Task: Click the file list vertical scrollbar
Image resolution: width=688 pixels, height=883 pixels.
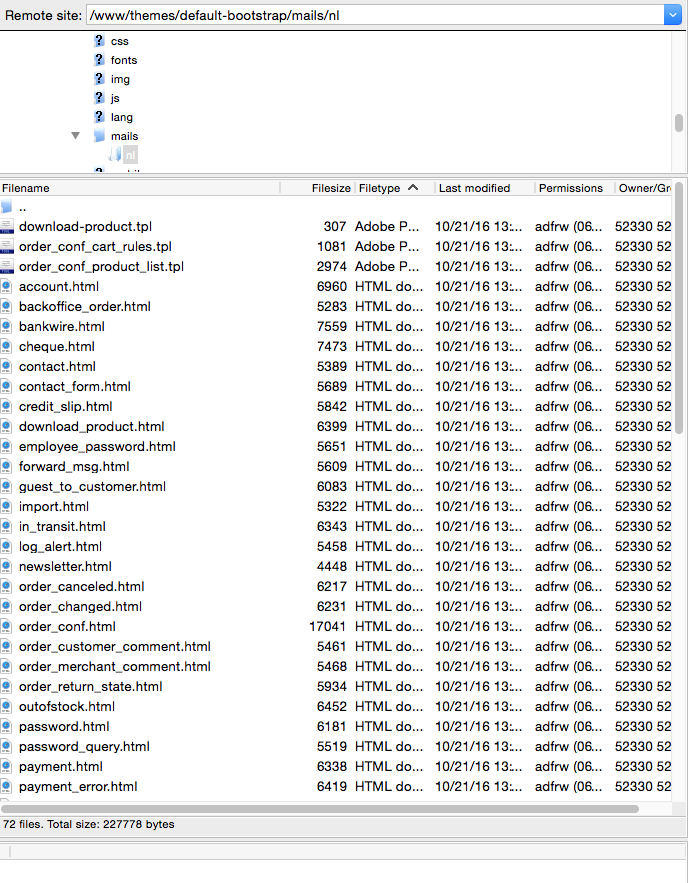Action: click(x=679, y=309)
